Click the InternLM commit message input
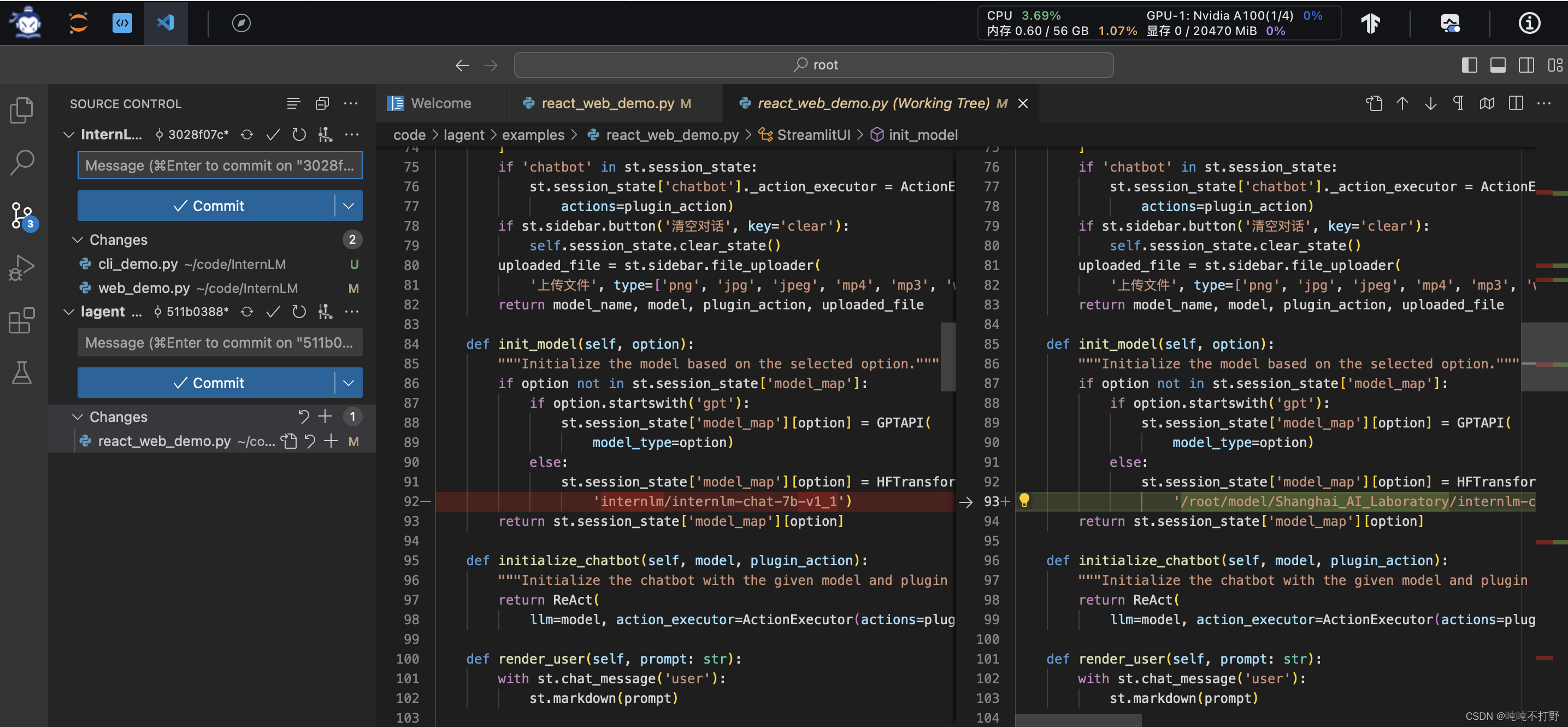 click(x=220, y=166)
